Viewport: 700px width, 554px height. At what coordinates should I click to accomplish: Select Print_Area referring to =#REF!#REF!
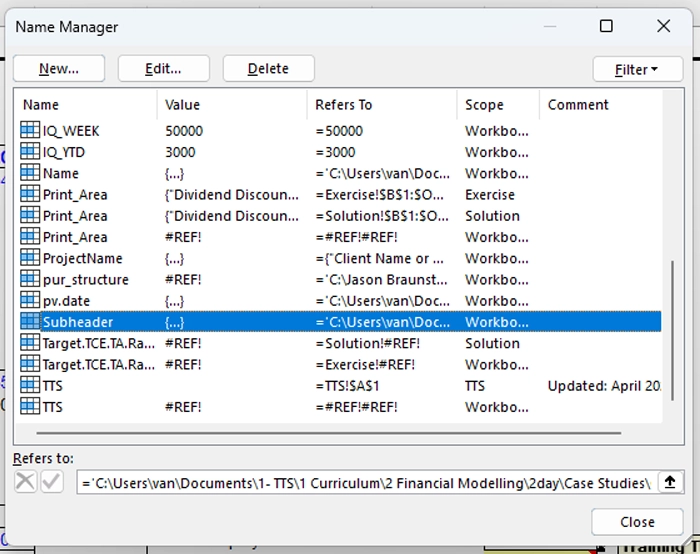click(x=340, y=237)
